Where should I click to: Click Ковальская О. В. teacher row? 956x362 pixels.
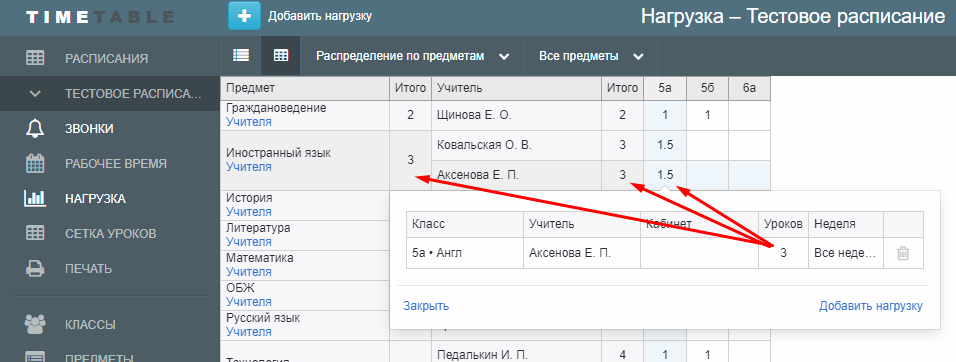516,146
